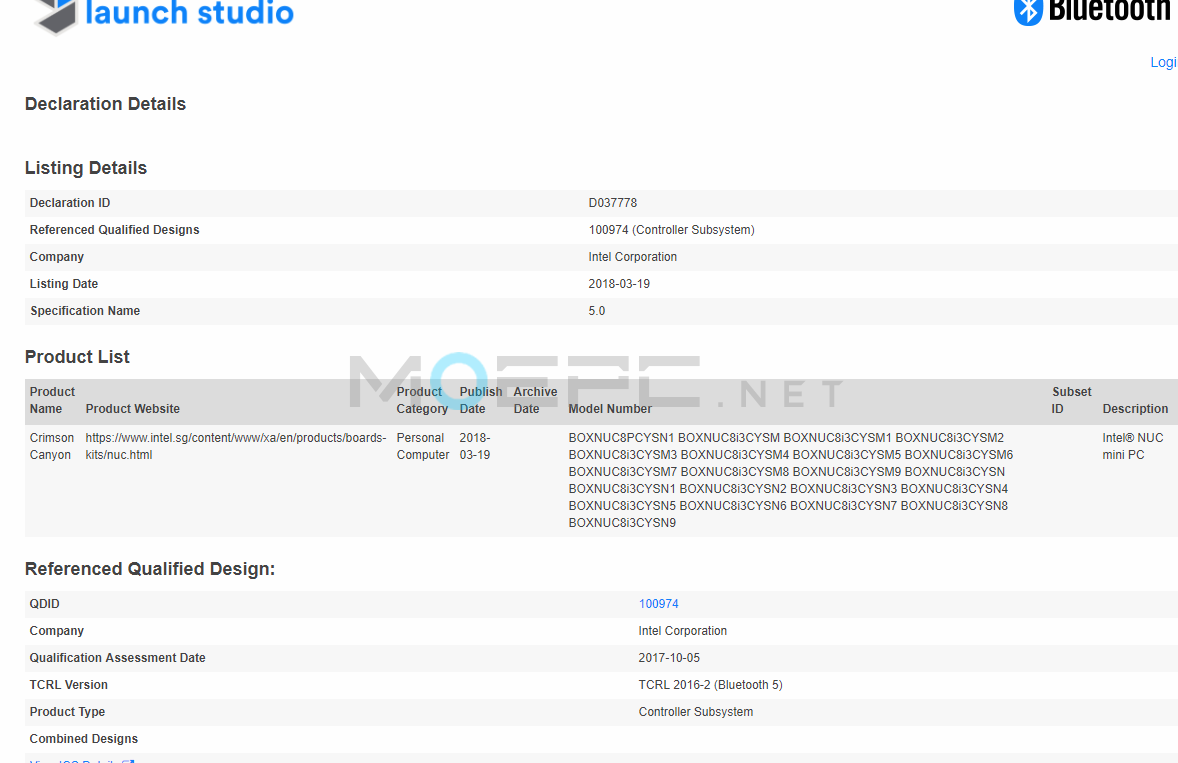Select the Crimson Canyon product name cell
Image resolution: width=1178 pixels, height=763 pixels.
pyautogui.click(x=52, y=446)
